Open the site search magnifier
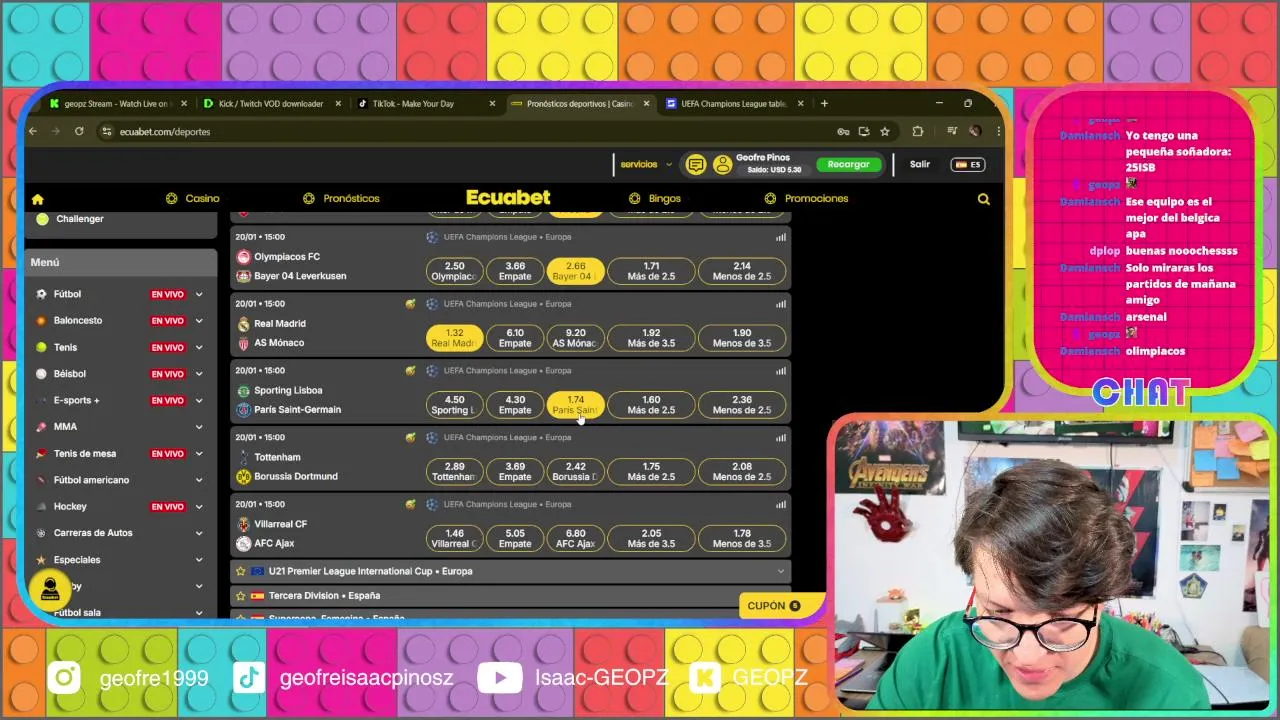The width and height of the screenshot is (1280, 720). (984, 199)
